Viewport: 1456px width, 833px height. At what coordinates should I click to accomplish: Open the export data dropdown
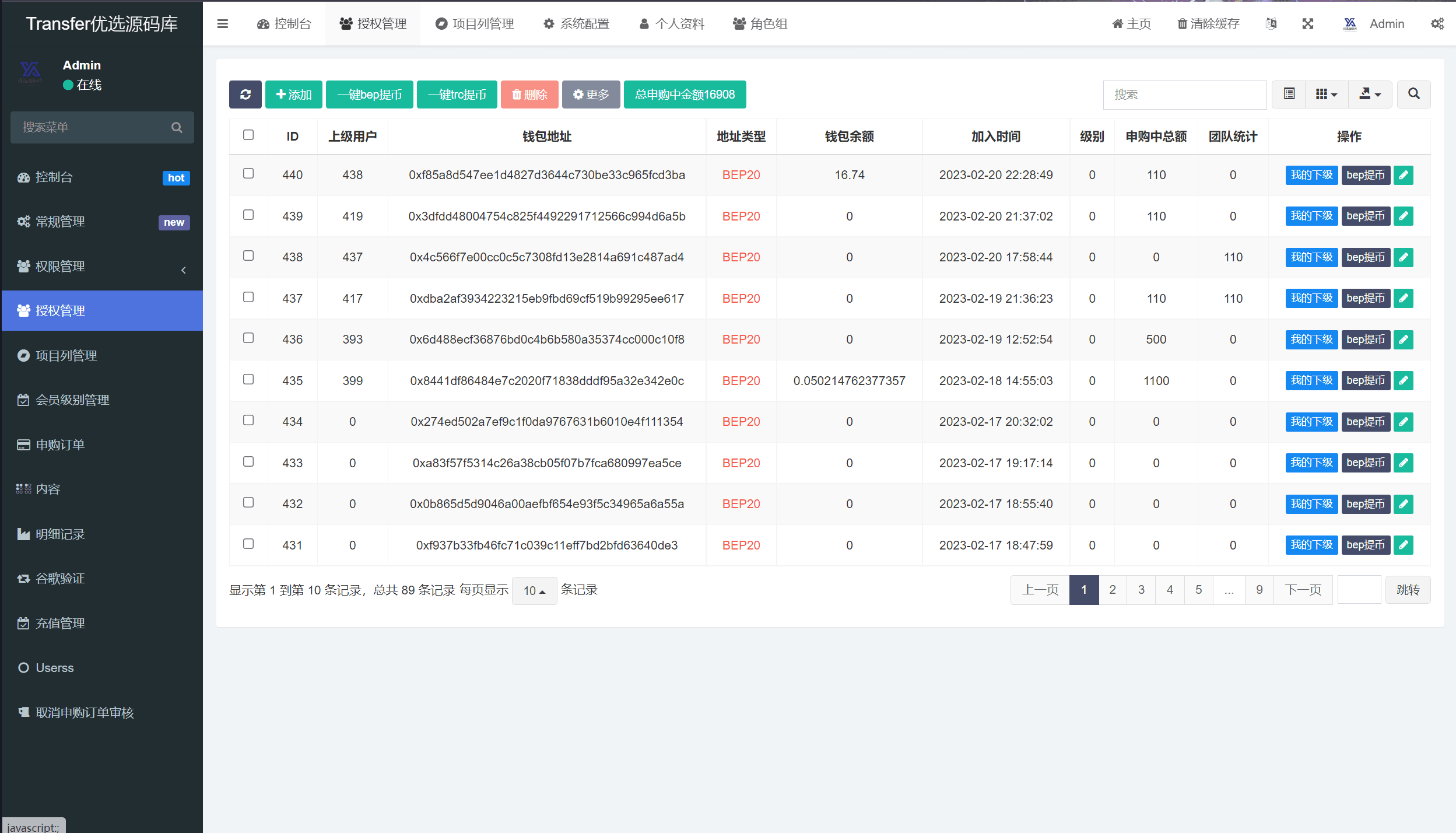tap(1370, 94)
